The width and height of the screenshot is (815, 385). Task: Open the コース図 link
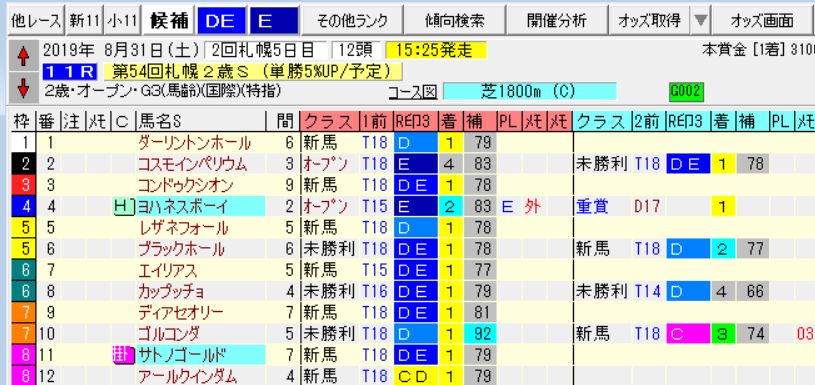click(413, 92)
